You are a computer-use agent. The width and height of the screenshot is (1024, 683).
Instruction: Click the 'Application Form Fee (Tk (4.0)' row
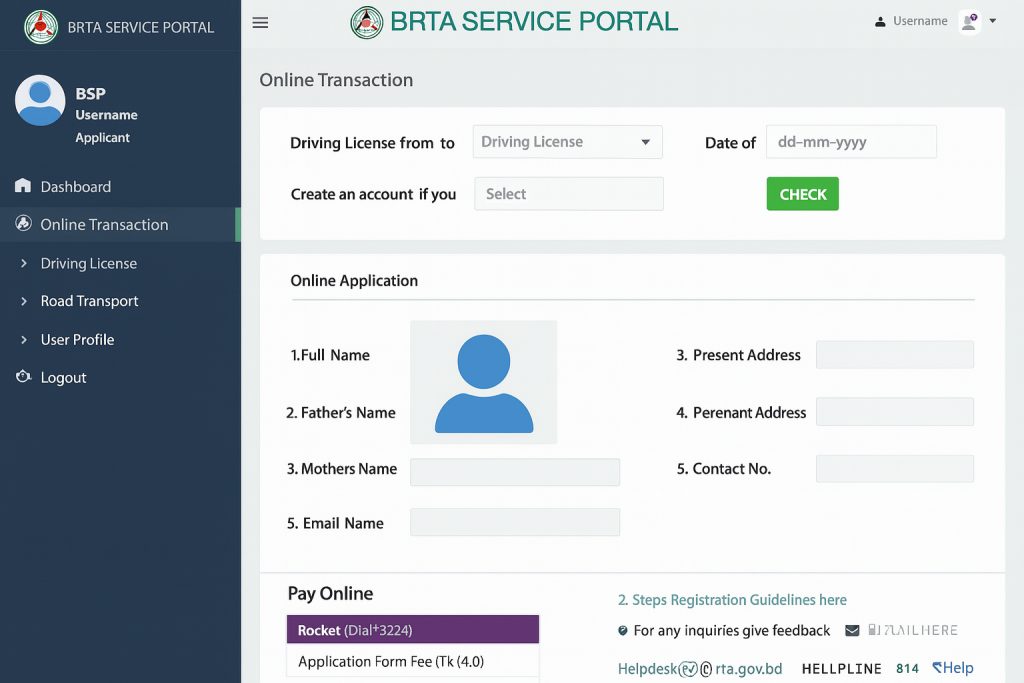coord(413,661)
